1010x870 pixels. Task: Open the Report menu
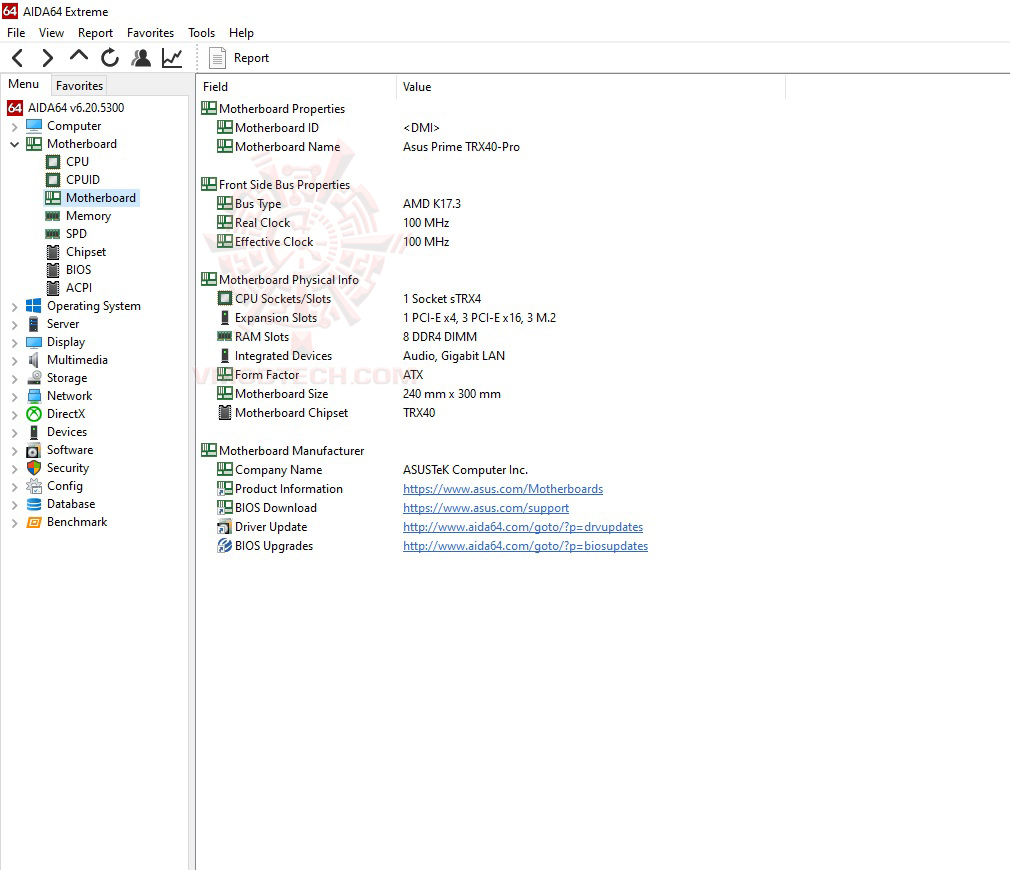[x=95, y=33]
